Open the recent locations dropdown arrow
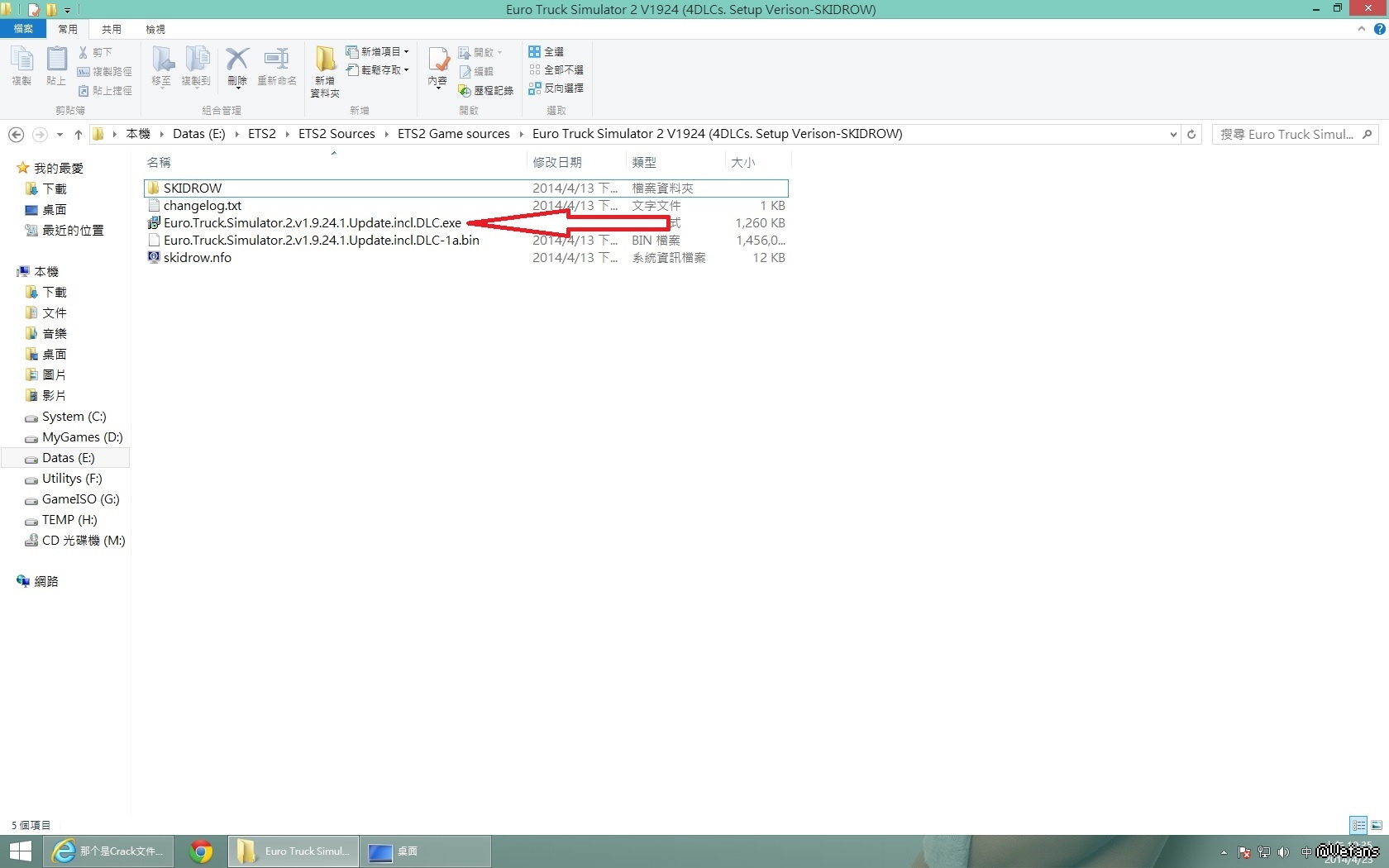The width and height of the screenshot is (1389, 868). (x=60, y=134)
